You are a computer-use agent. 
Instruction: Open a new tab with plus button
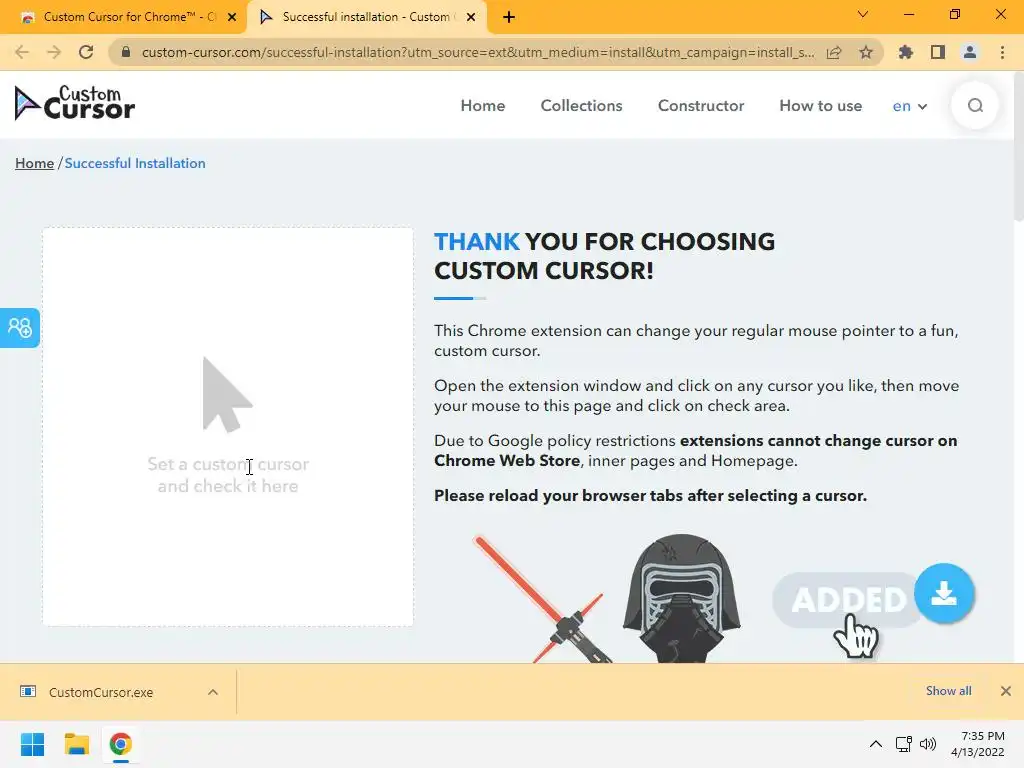pos(509,17)
